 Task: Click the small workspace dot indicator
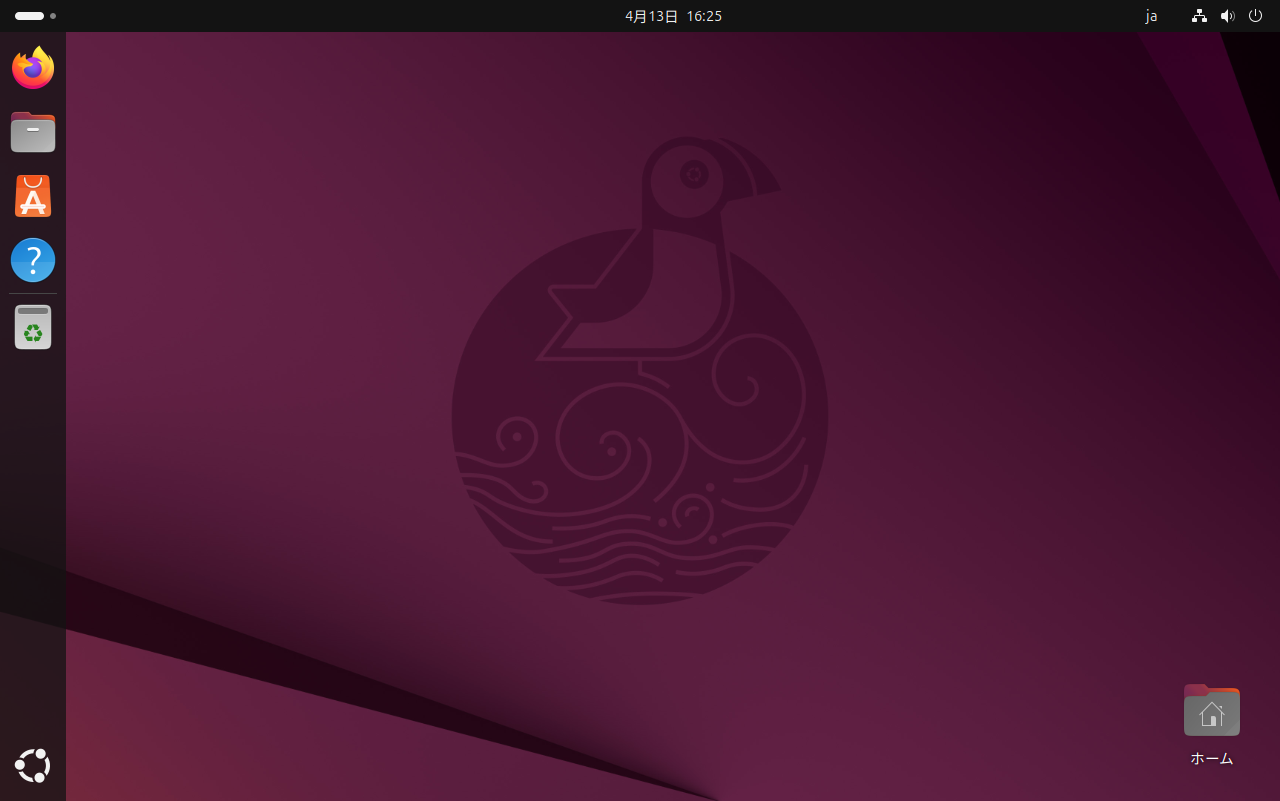point(53,16)
